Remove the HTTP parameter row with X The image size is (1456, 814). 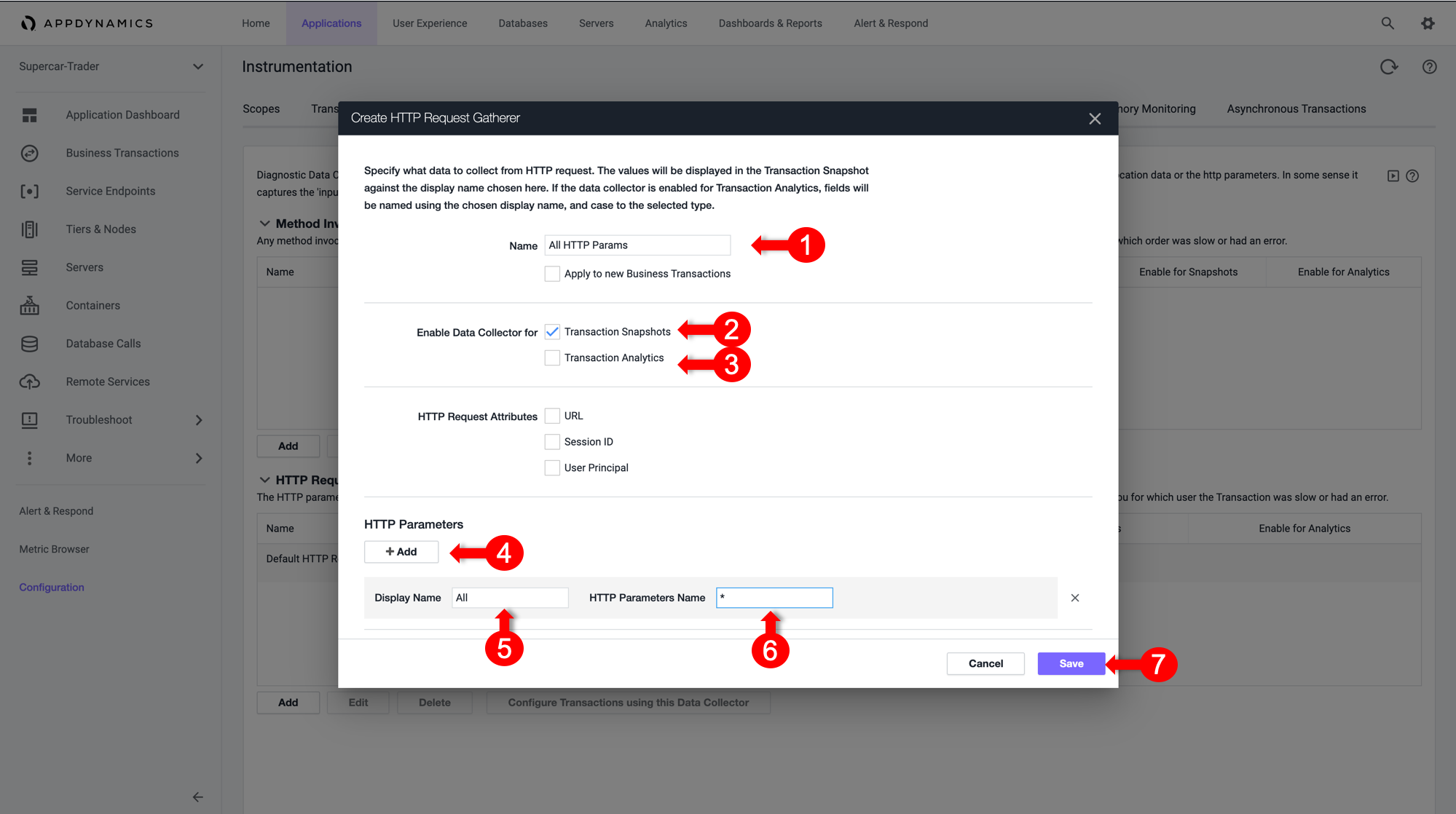(1075, 598)
